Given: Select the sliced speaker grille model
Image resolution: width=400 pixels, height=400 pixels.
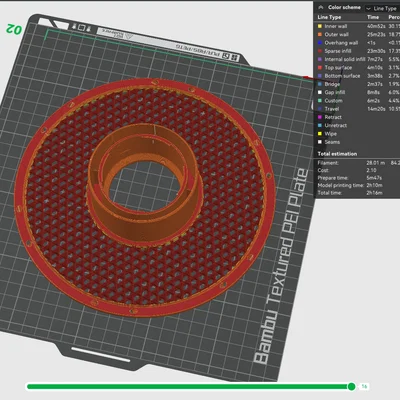Looking at the screenshot, I should pos(145,197).
